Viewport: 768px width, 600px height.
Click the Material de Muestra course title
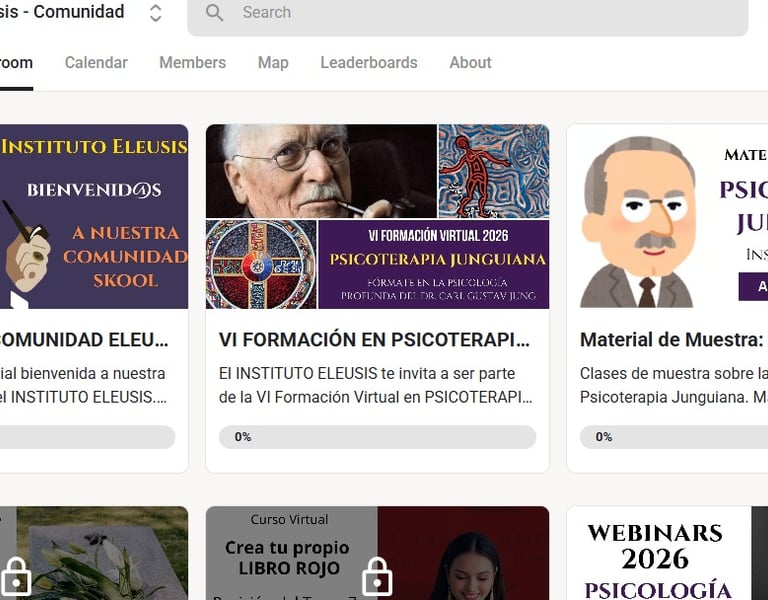tap(672, 339)
